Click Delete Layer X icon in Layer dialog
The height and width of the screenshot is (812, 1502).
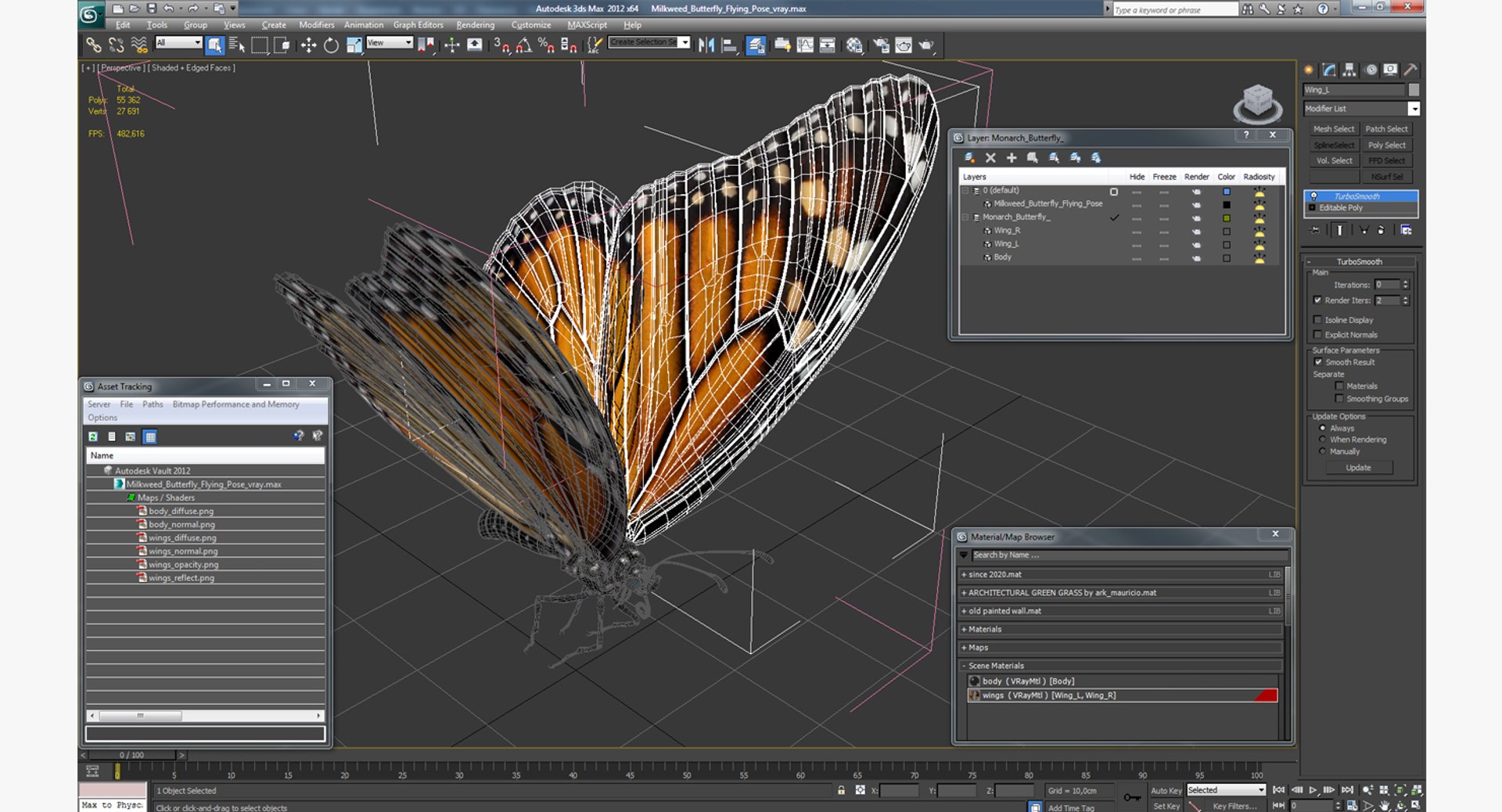(990, 158)
